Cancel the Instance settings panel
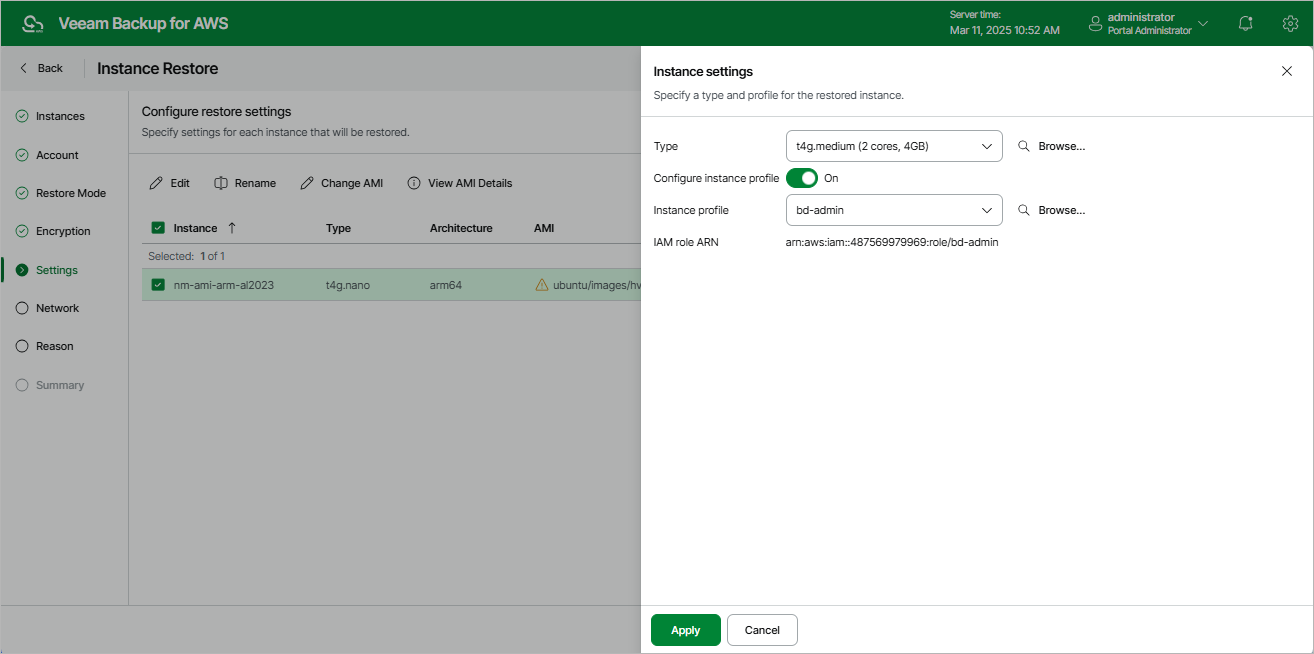The height and width of the screenshot is (654, 1314). [762, 630]
